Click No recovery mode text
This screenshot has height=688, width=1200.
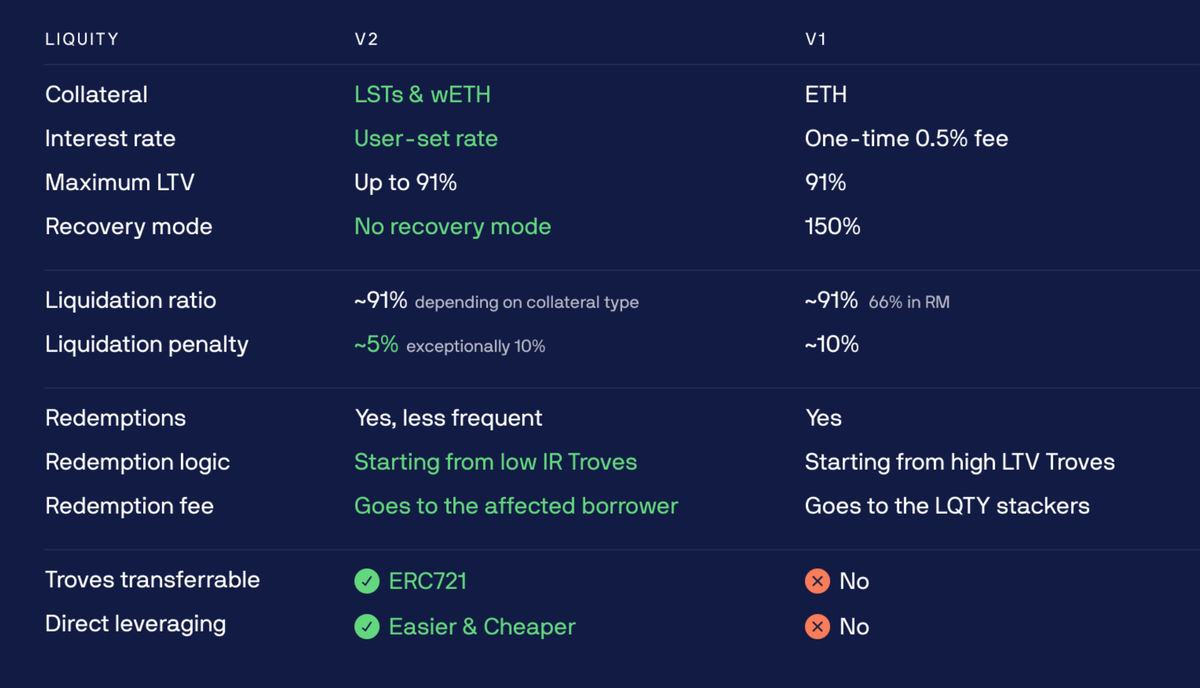[452, 227]
